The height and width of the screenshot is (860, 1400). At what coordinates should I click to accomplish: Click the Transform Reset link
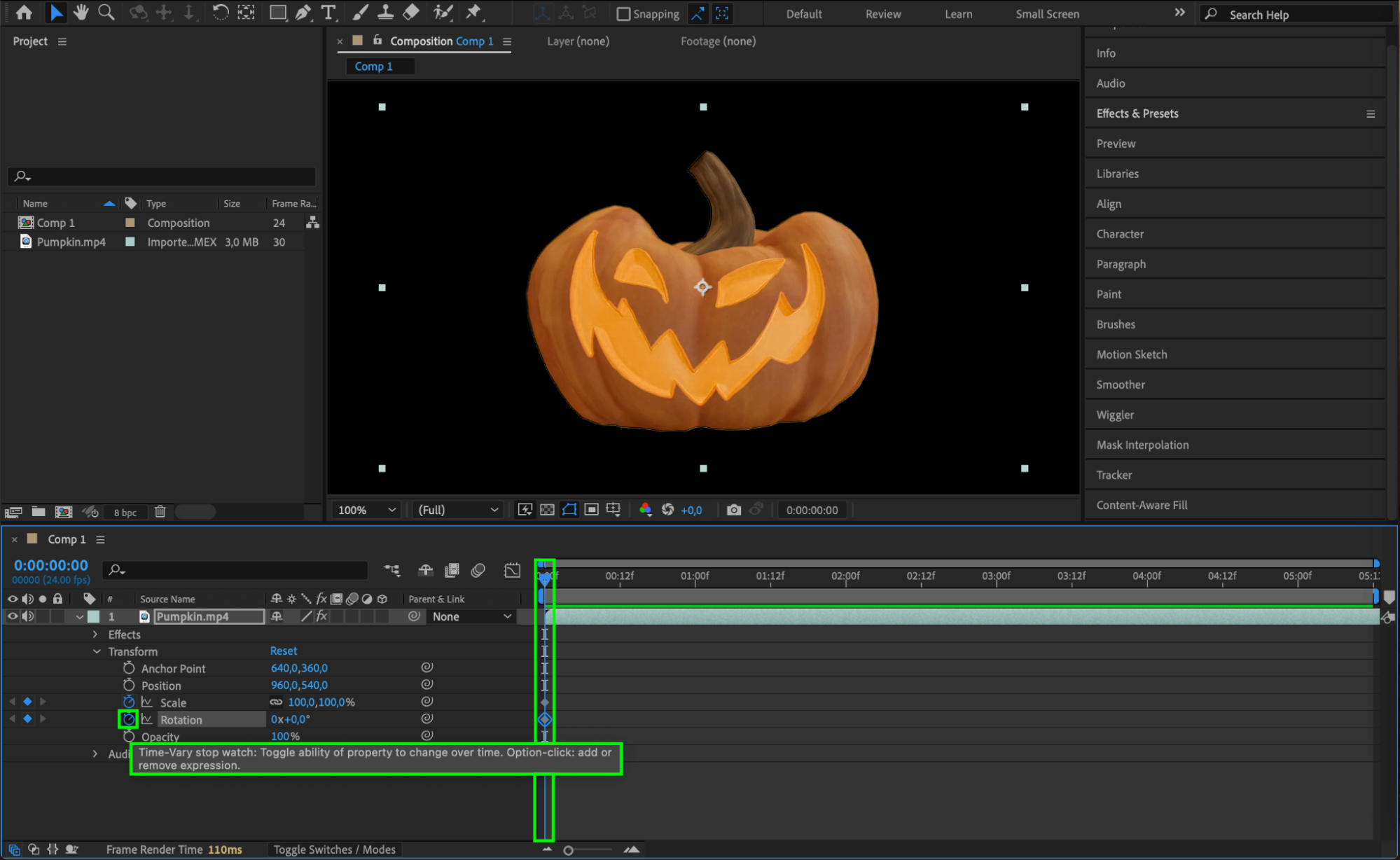click(283, 651)
